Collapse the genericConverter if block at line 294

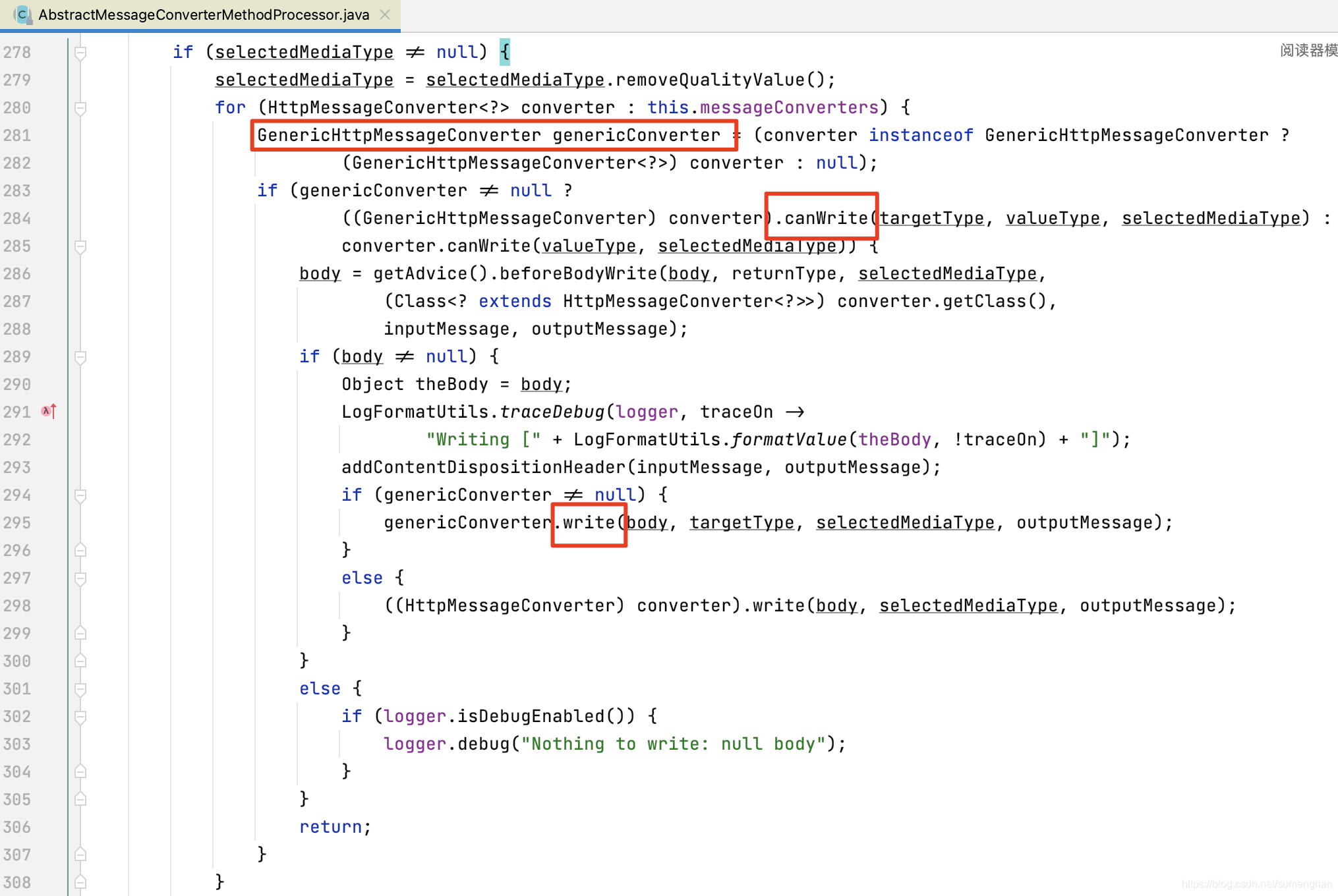tap(80, 495)
